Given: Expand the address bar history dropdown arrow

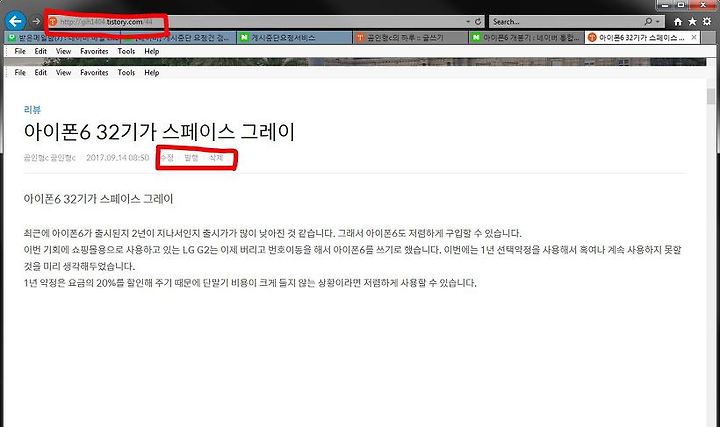Looking at the screenshot, I should click(468, 22).
